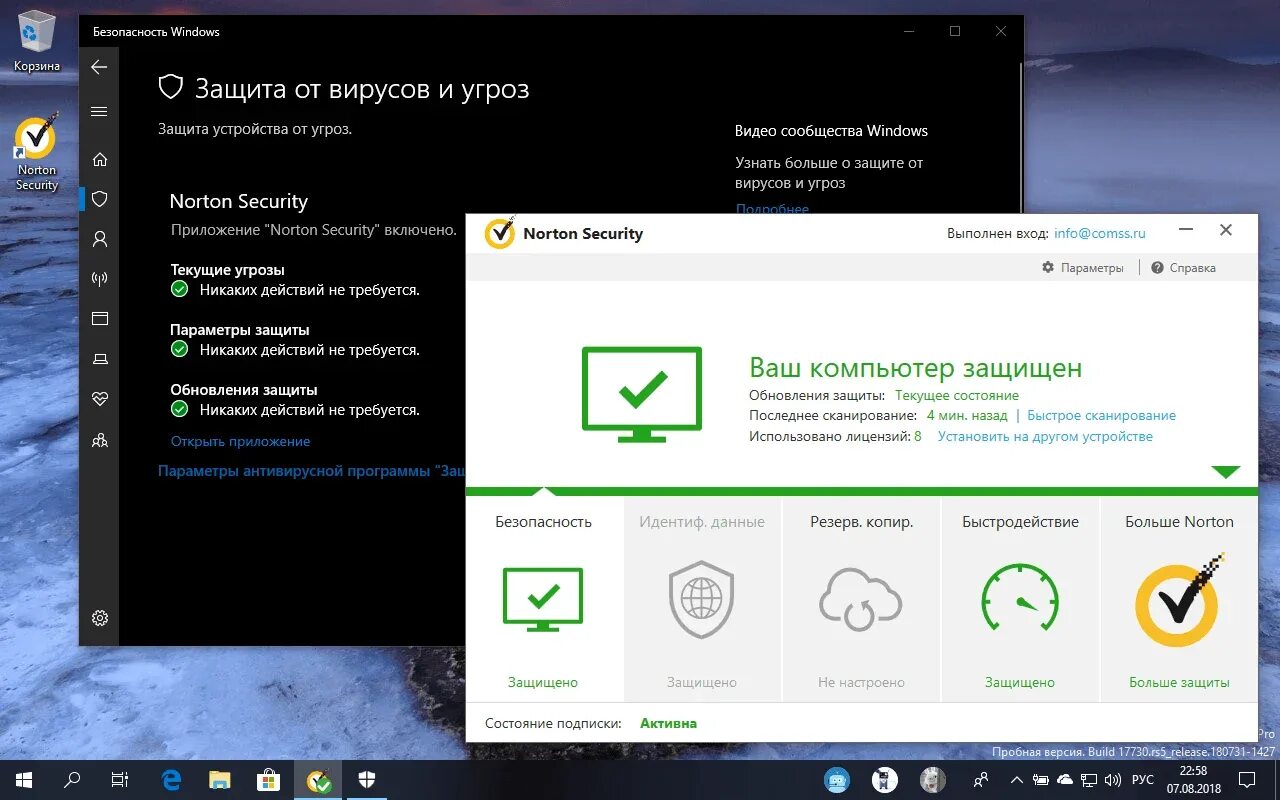1280x800 pixels.
Task: Open hamburger menu in Windows Security
Action: point(99,112)
